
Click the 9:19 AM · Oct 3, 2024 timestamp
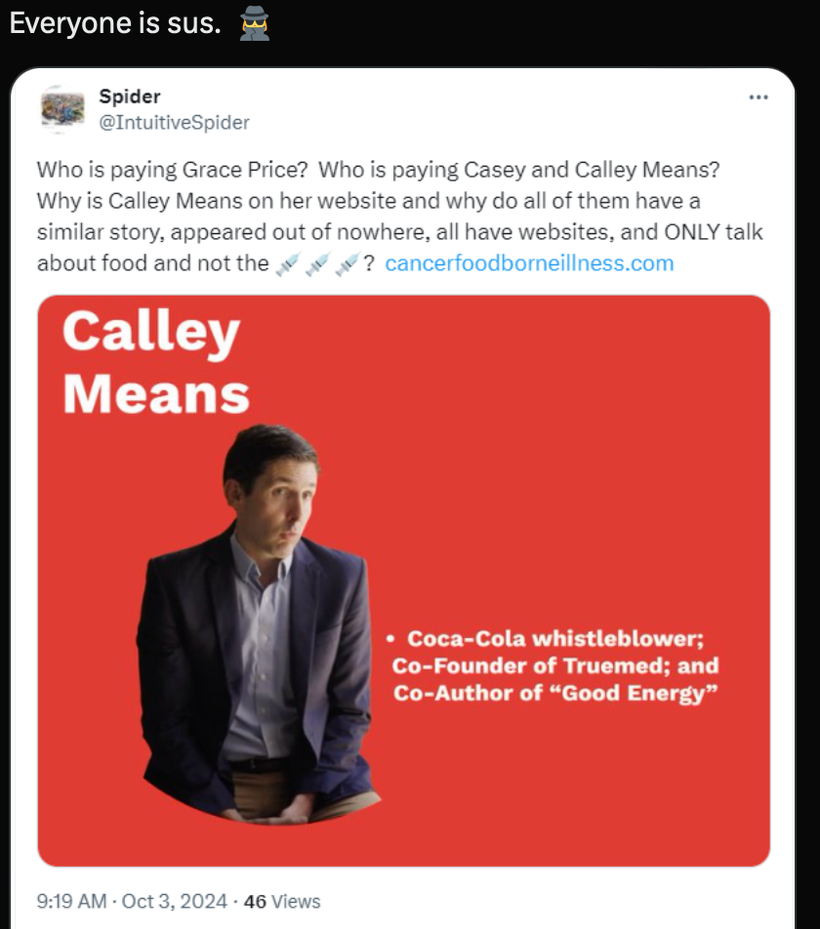pos(132,901)
